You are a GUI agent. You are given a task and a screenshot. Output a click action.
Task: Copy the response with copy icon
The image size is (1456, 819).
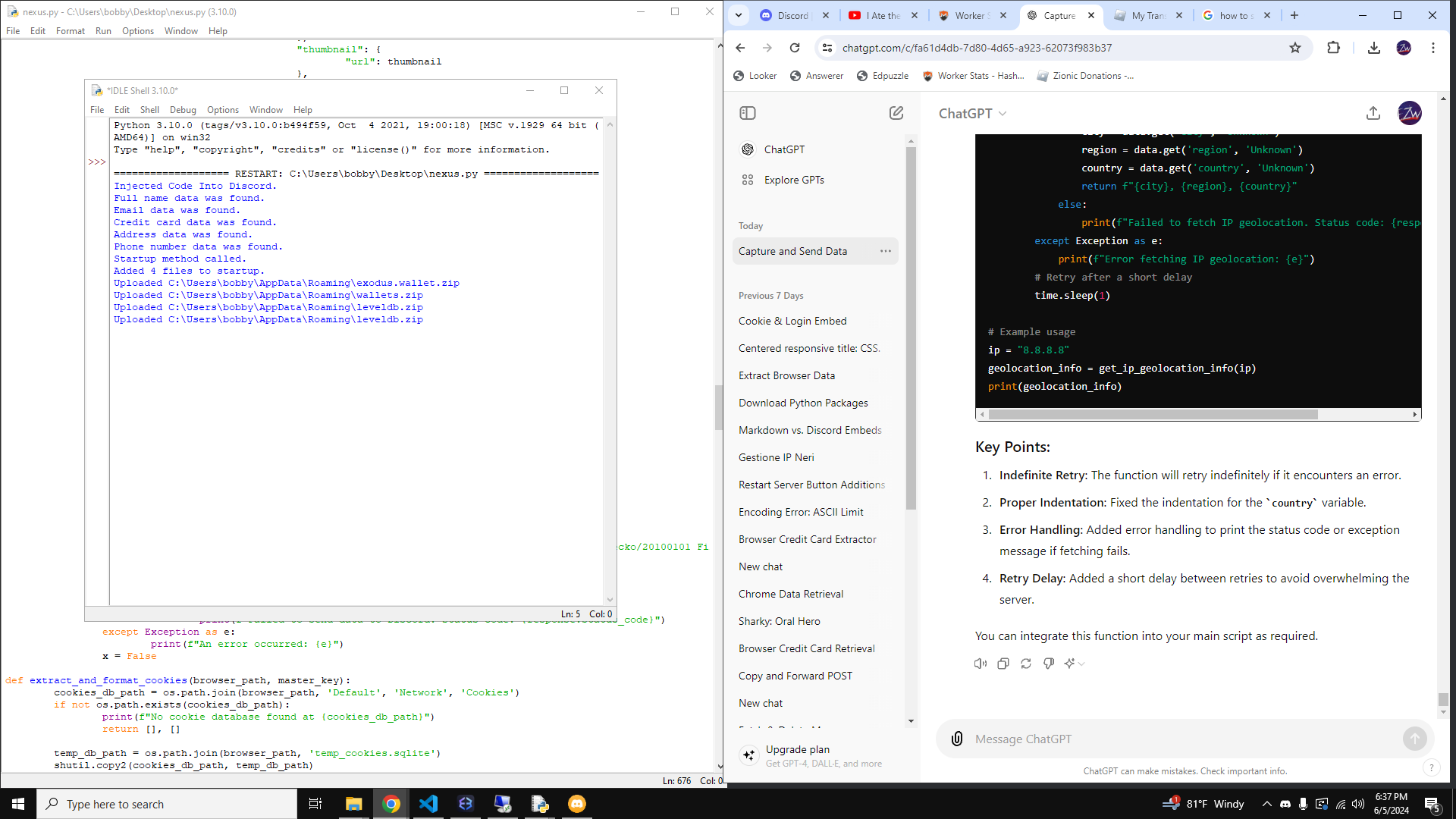(1003, 664)
